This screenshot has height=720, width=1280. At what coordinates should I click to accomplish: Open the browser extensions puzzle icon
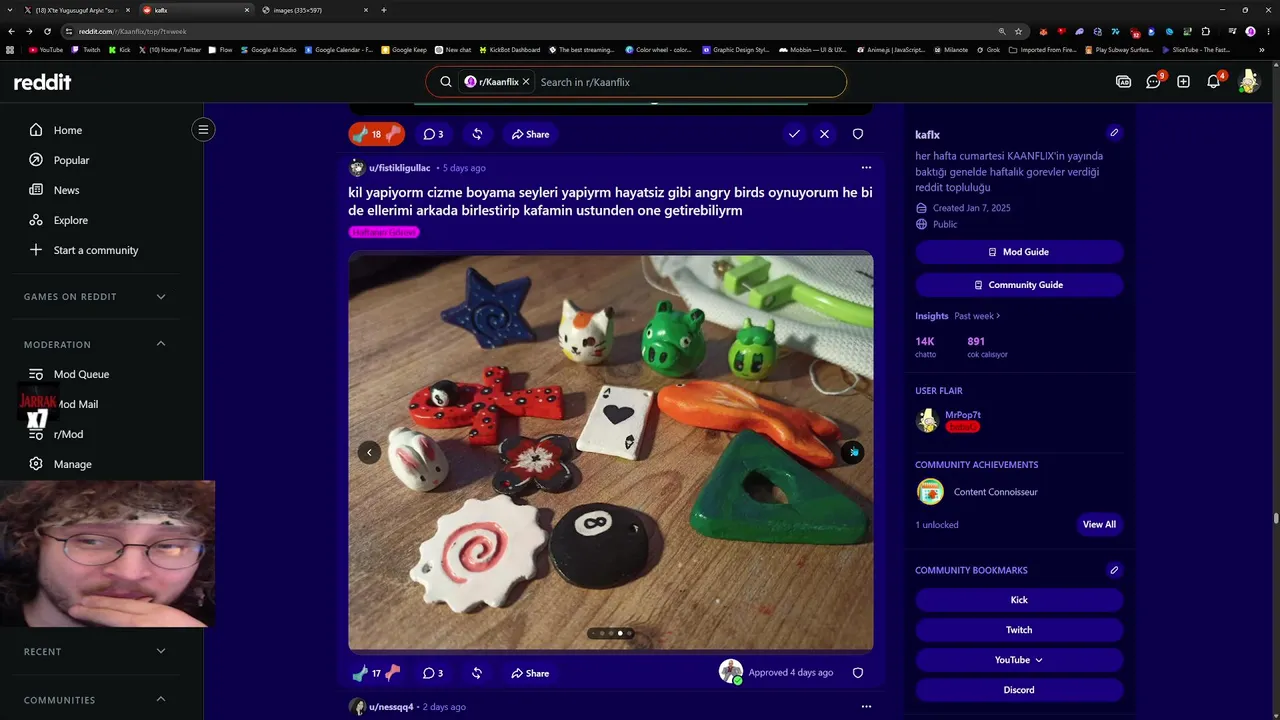[1206, 31]
